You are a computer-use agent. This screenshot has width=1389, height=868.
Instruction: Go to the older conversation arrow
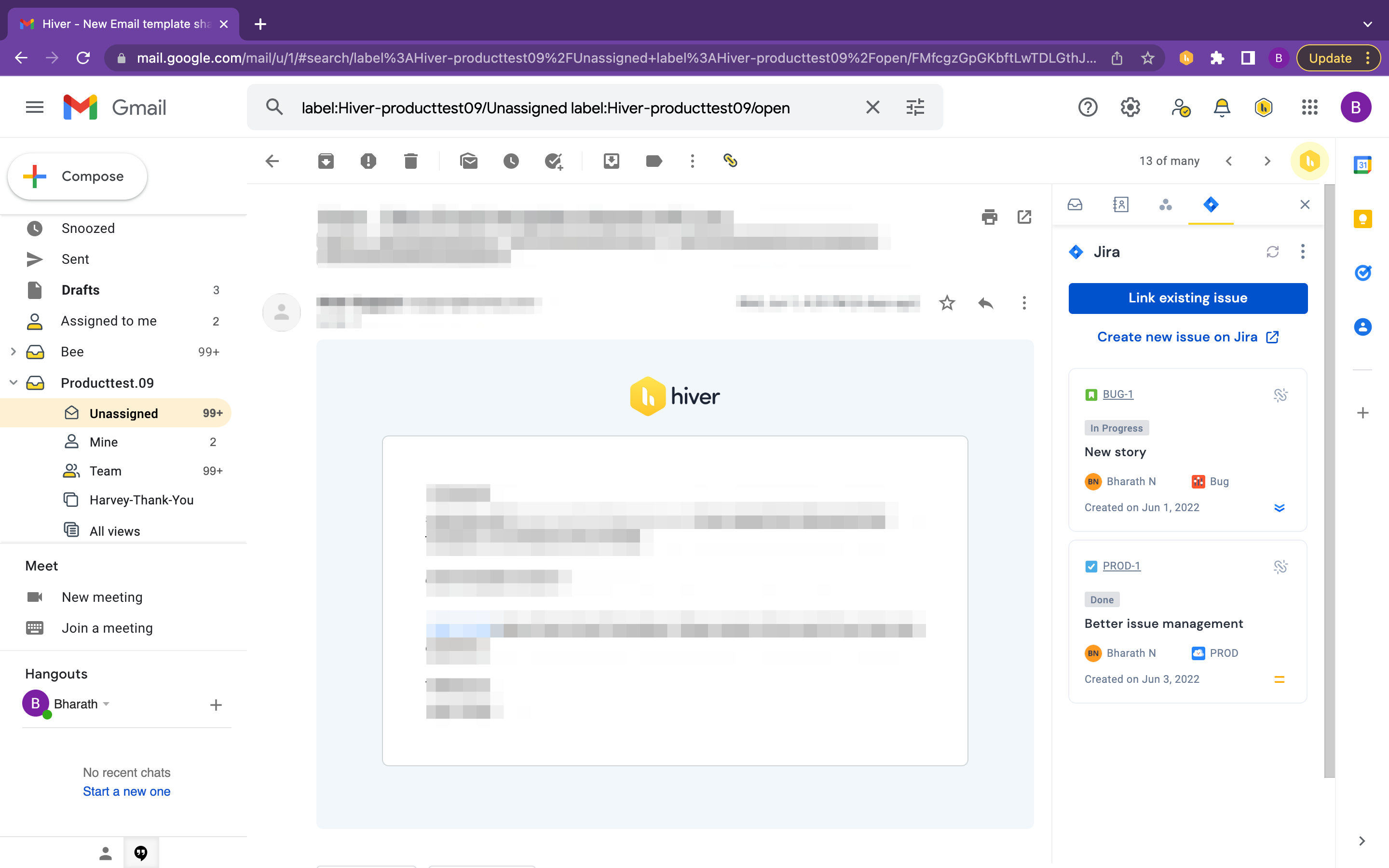coord(1267,162)
